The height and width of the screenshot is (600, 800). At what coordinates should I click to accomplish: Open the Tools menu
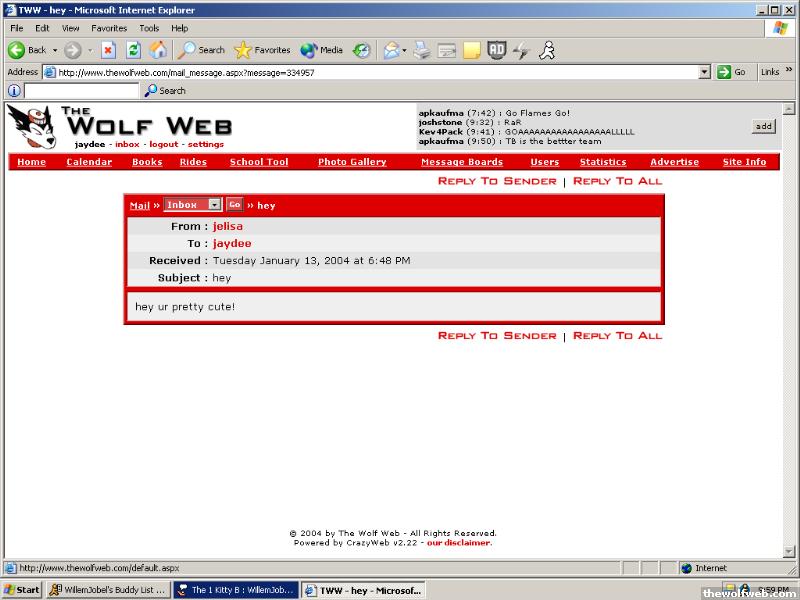[x=149, y=28]
